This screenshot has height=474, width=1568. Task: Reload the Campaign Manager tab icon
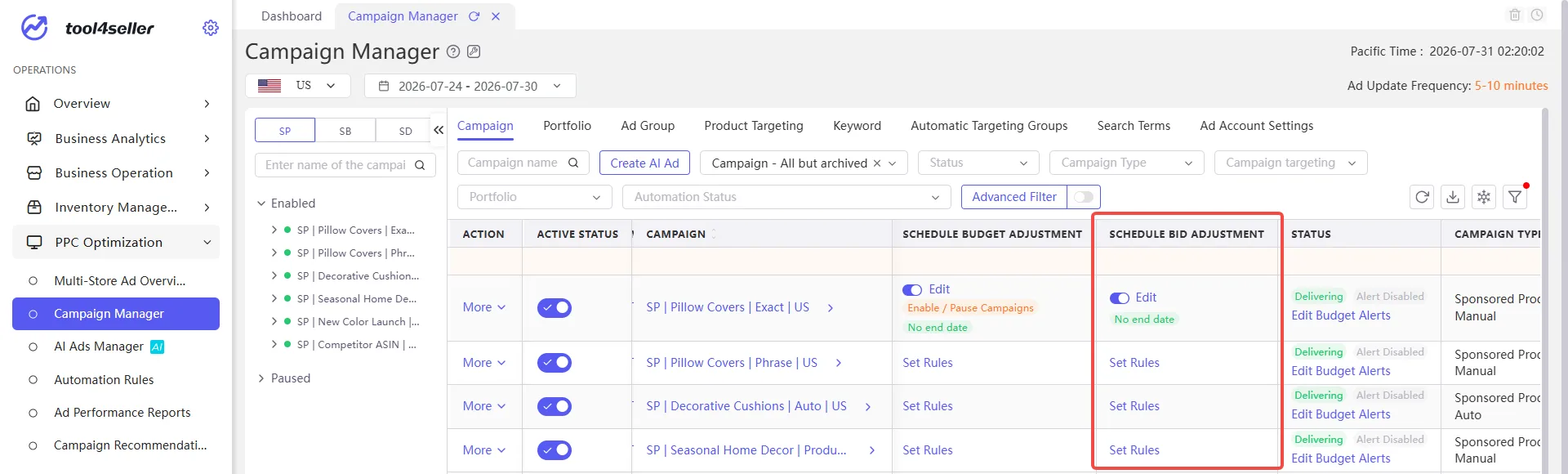pyautogui.click(x=474, y=16)
